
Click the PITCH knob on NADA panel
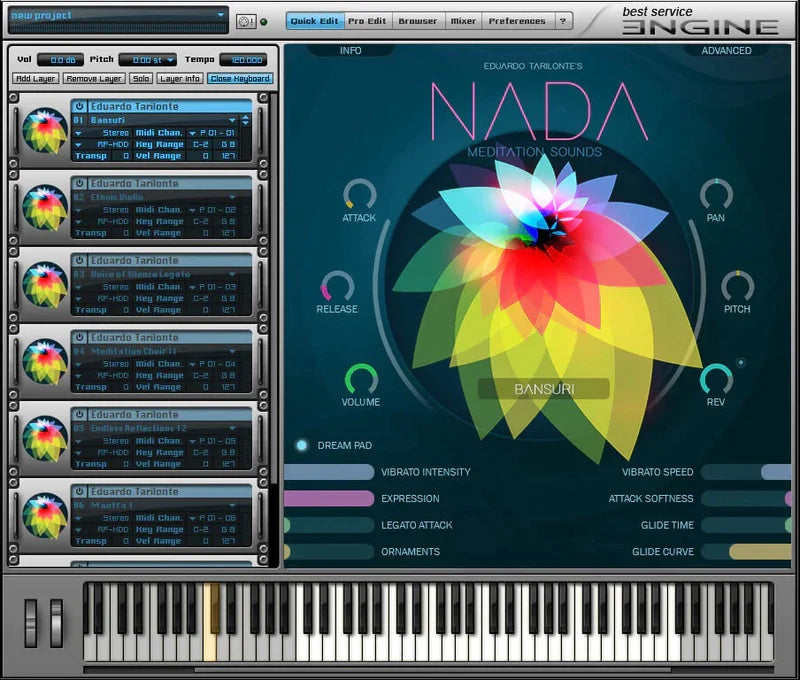737,286
